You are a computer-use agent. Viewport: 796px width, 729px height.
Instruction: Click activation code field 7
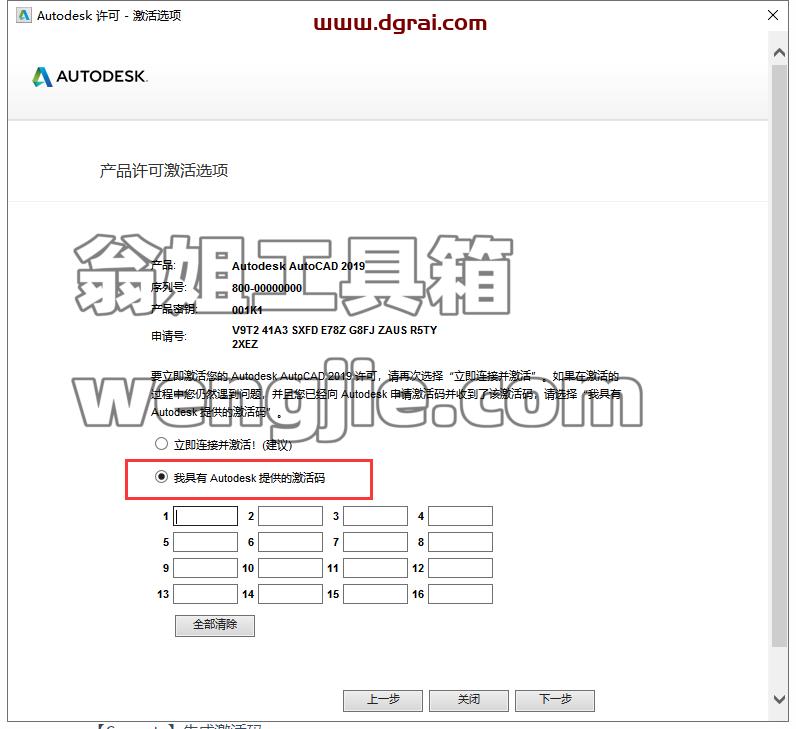[x=375, y=542]
